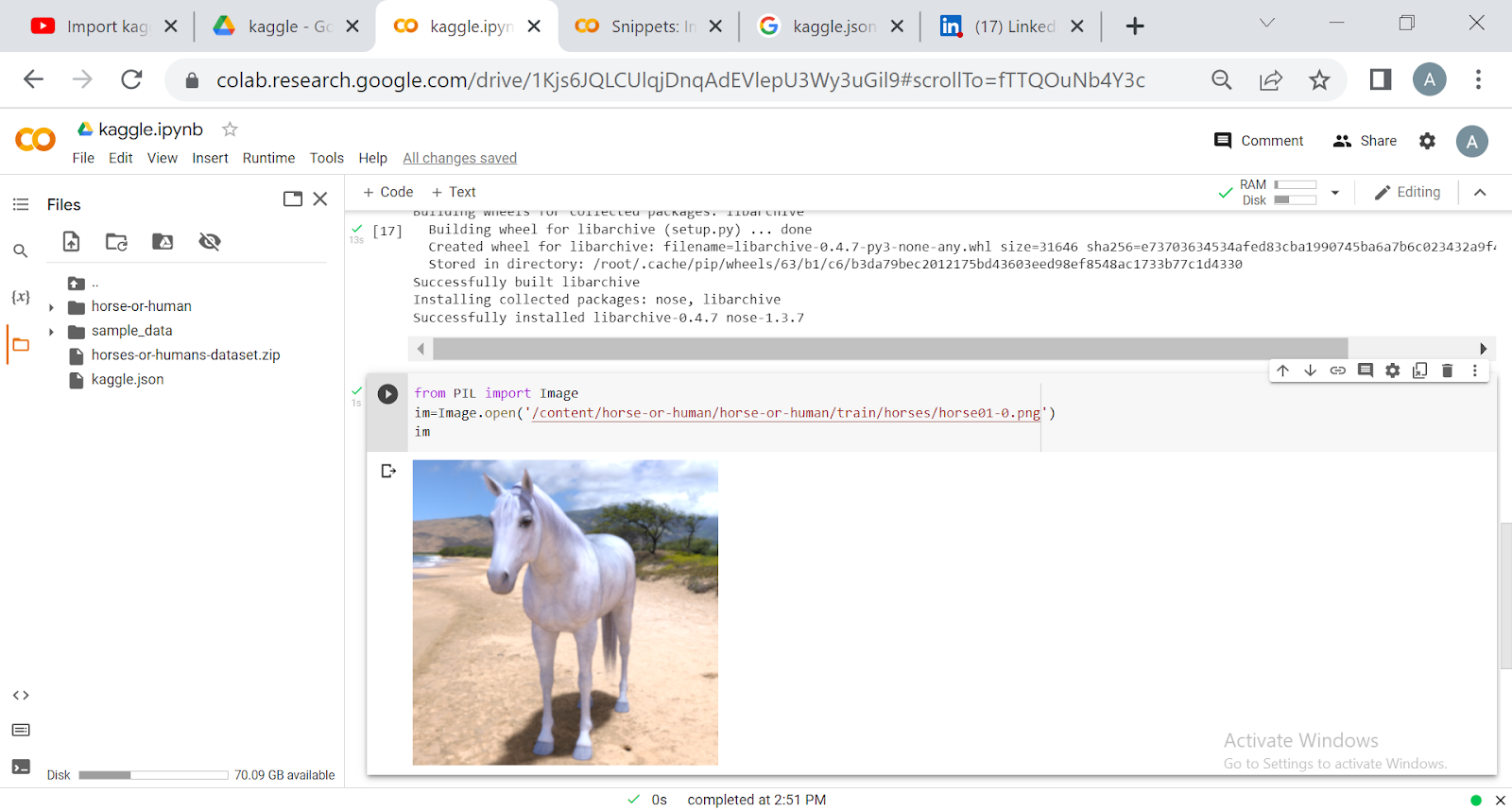Copy link to the cell
1512x811 pixels.
click(x=1337, y=371)
